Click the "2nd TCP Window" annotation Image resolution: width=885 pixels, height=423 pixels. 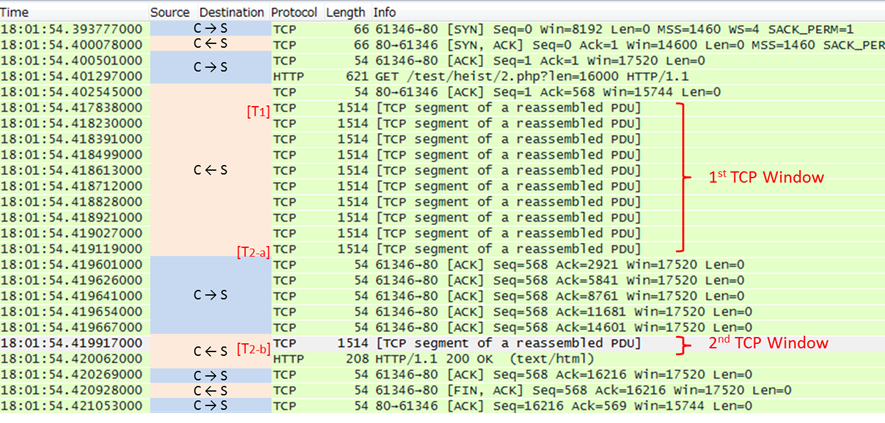[x=770, y=343]
